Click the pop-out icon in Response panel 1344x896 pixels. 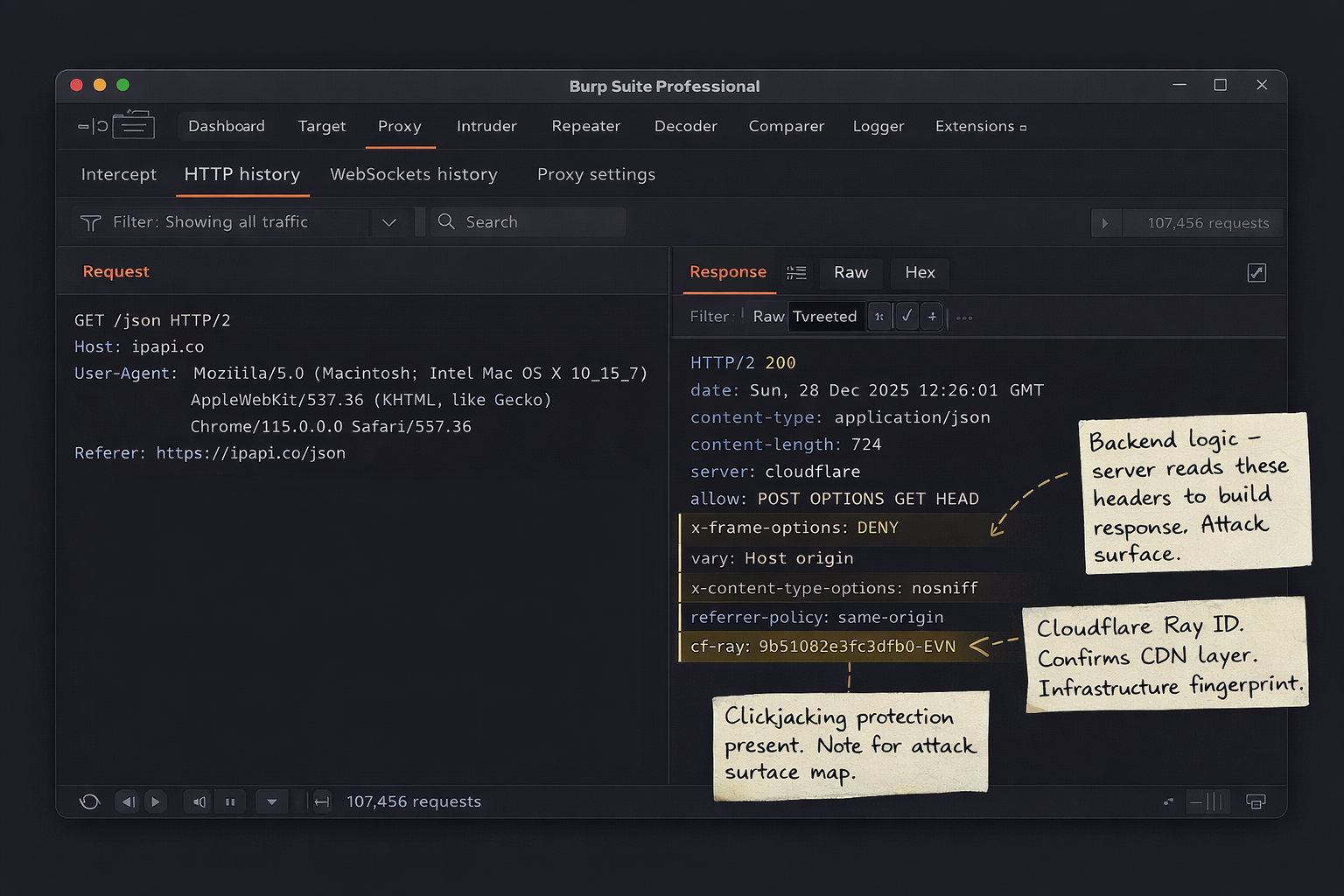1256,273
